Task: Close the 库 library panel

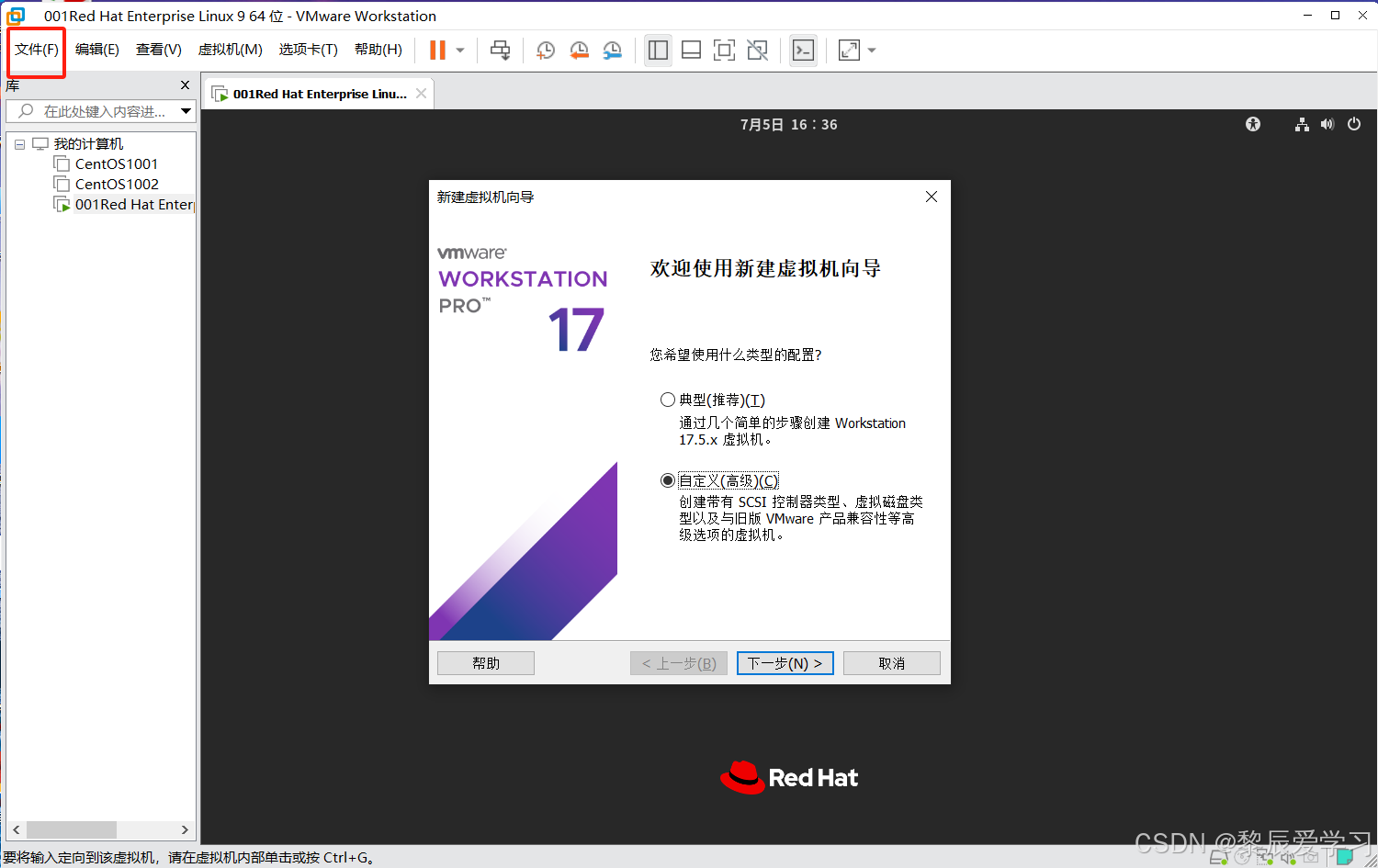Action: 185,85
